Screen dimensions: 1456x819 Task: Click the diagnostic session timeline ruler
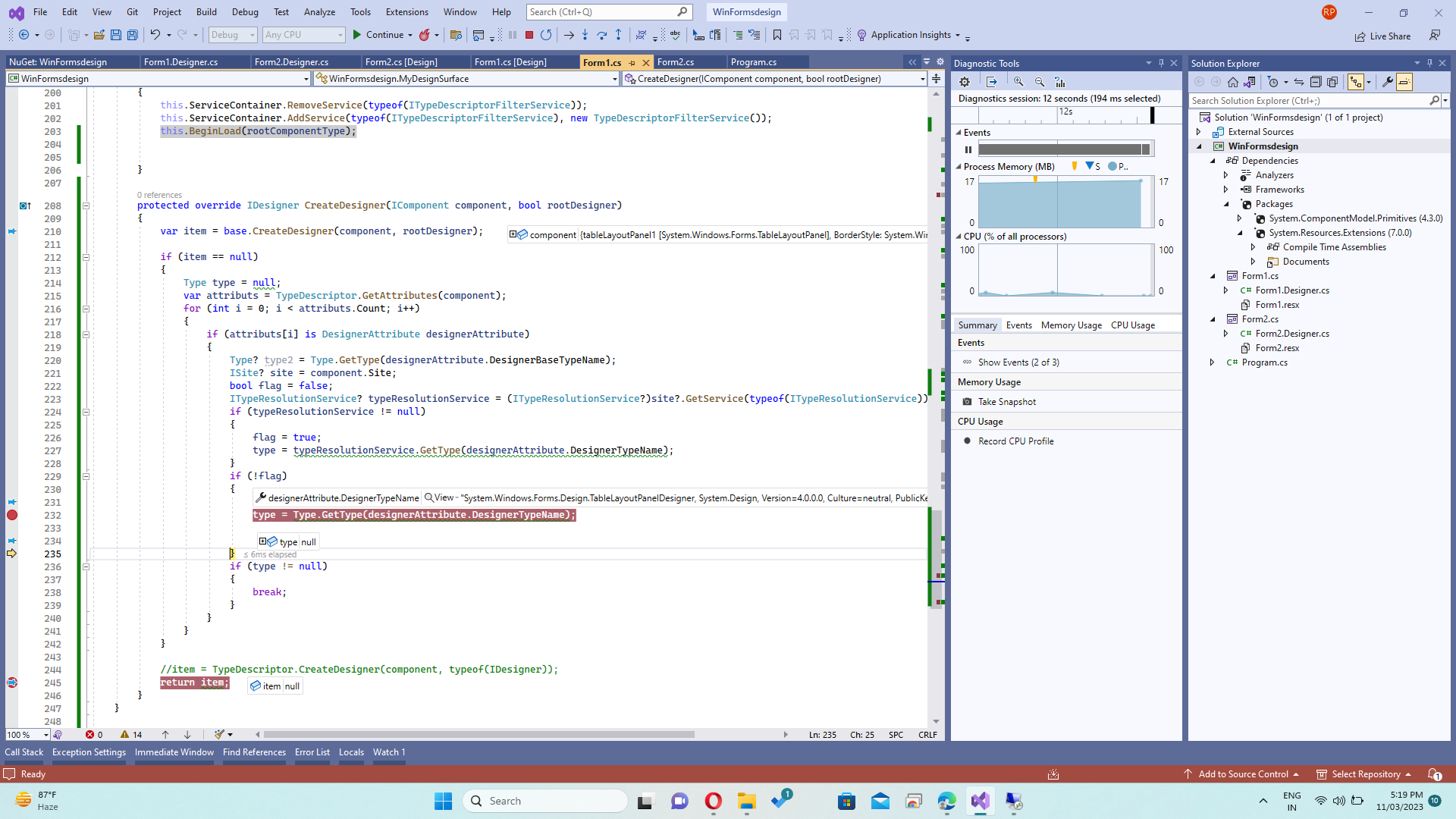[1066, 115]
